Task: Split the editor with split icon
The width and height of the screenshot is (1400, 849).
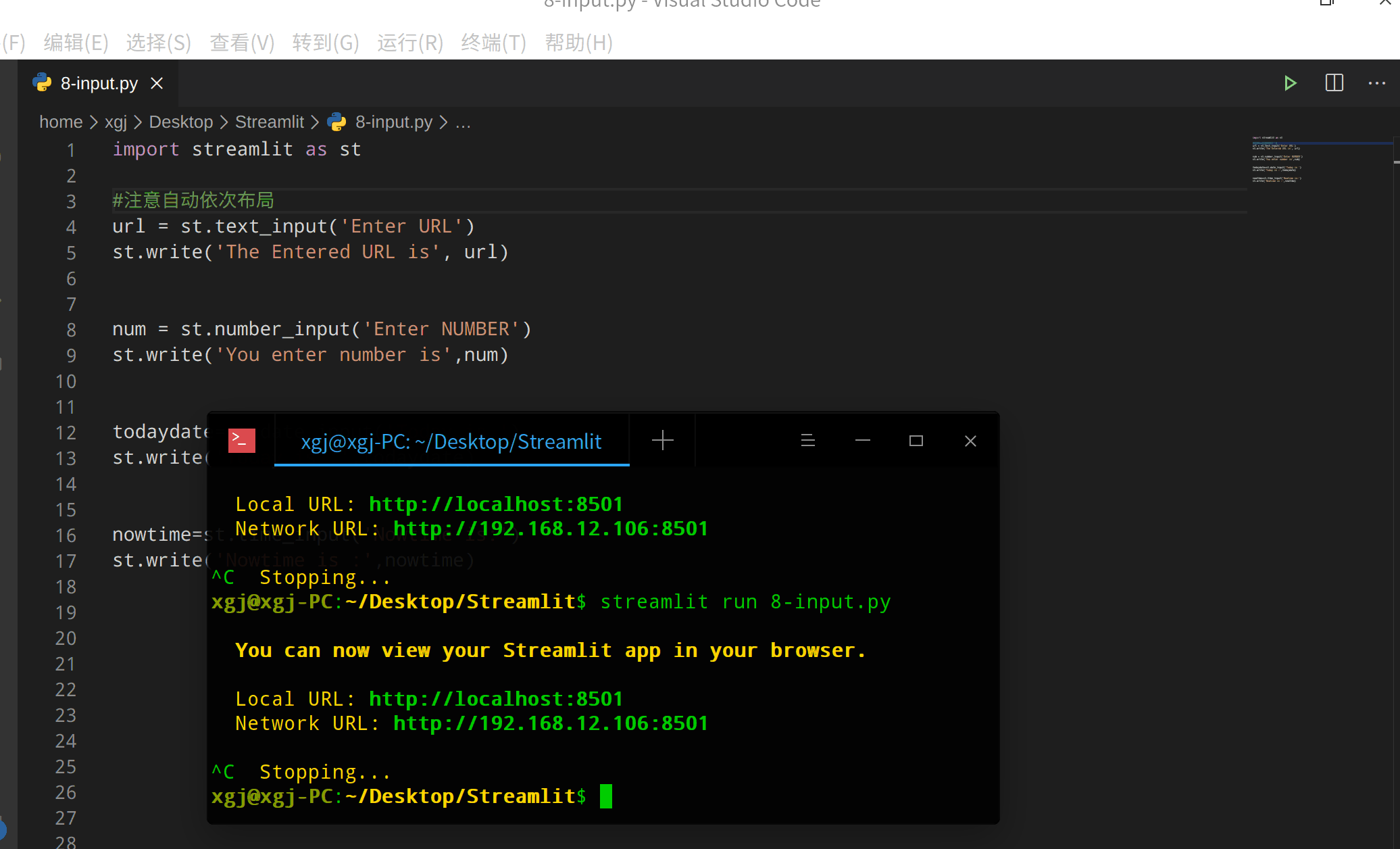Action: coord(1334,83)
